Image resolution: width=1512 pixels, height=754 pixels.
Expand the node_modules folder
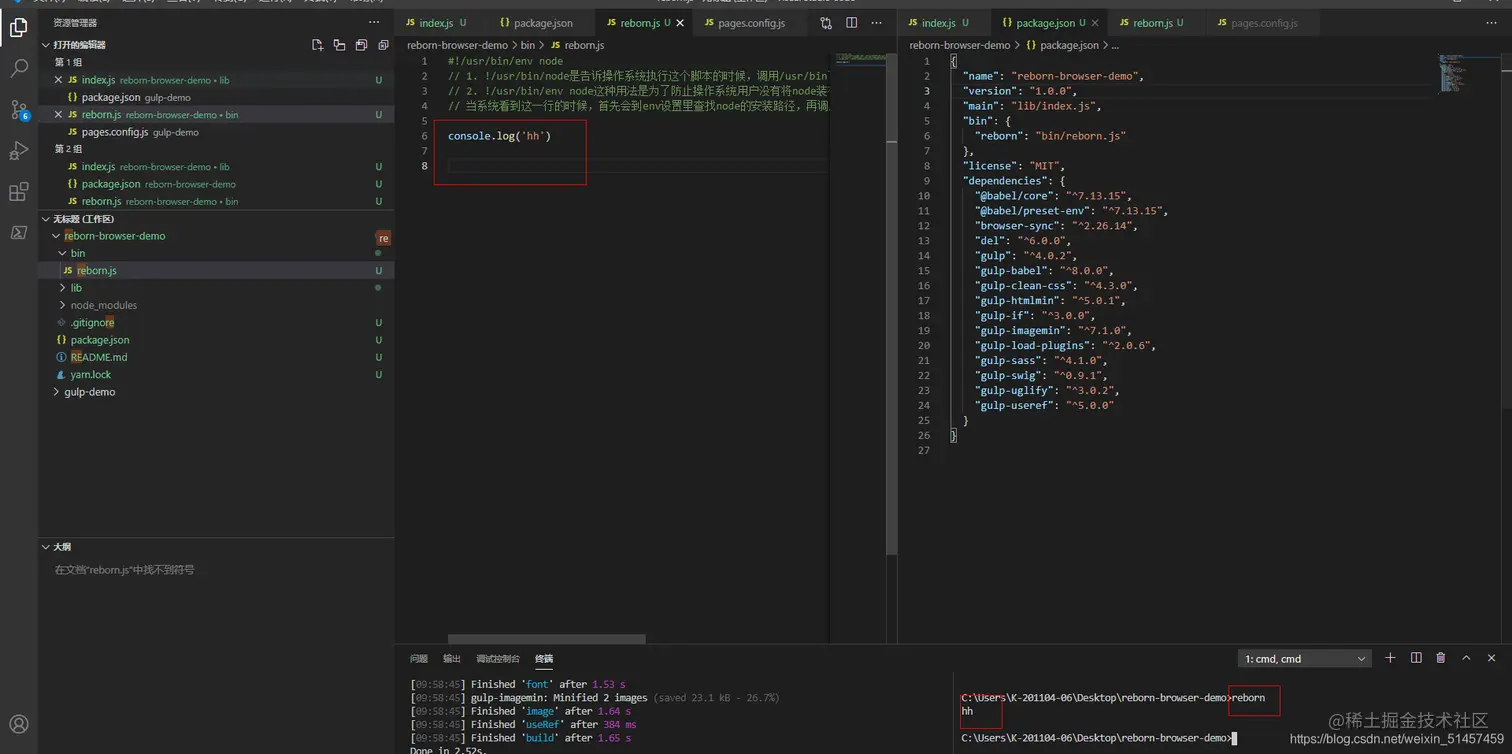click(x=62, y=305)
